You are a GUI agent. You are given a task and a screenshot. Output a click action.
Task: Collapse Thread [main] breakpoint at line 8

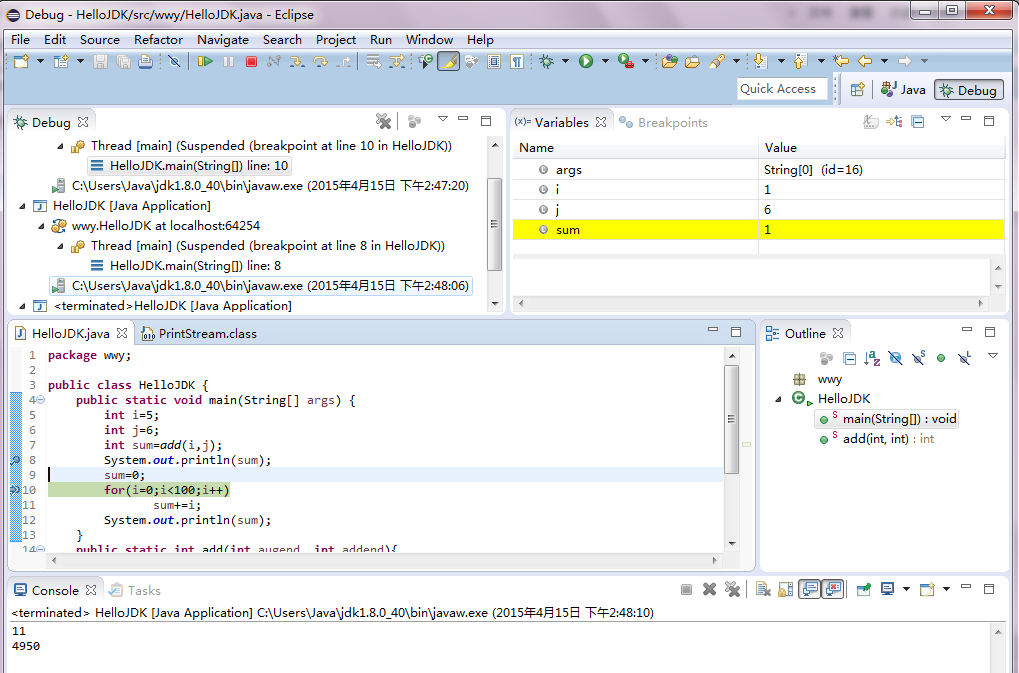coord(60,246)
